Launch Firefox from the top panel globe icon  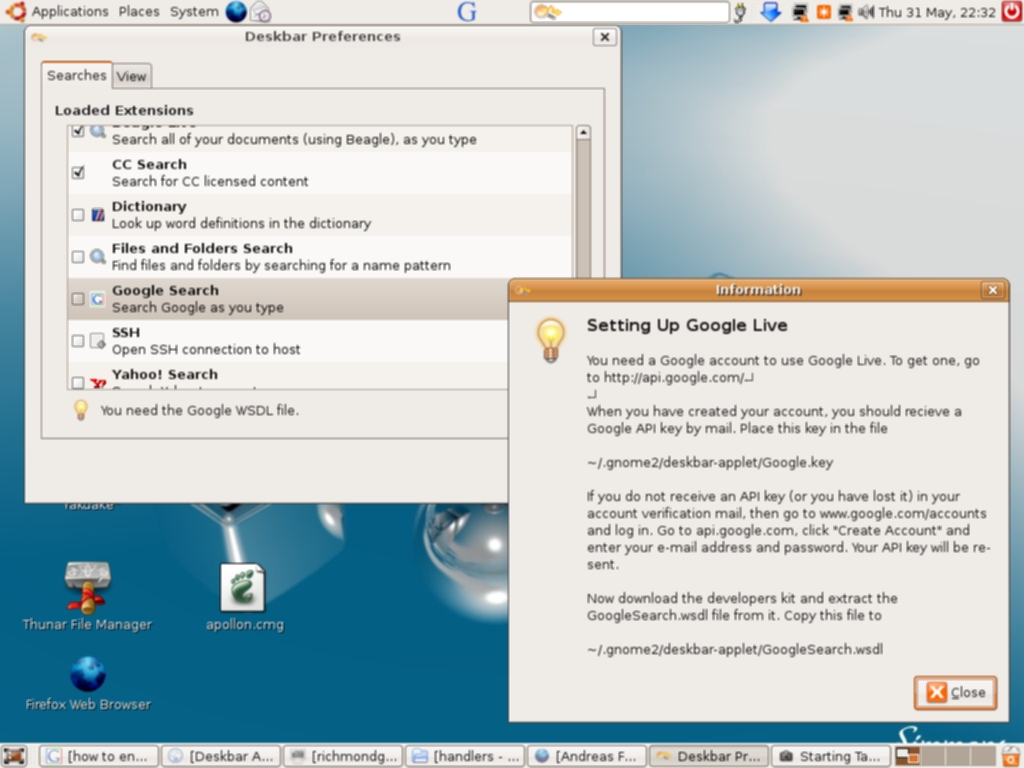tap(236, 12)
